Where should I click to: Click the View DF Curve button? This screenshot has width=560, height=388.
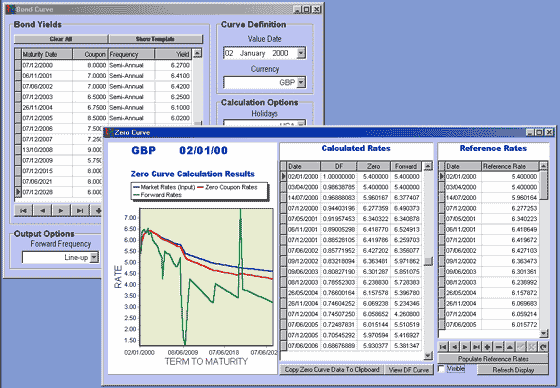point(409,370)
